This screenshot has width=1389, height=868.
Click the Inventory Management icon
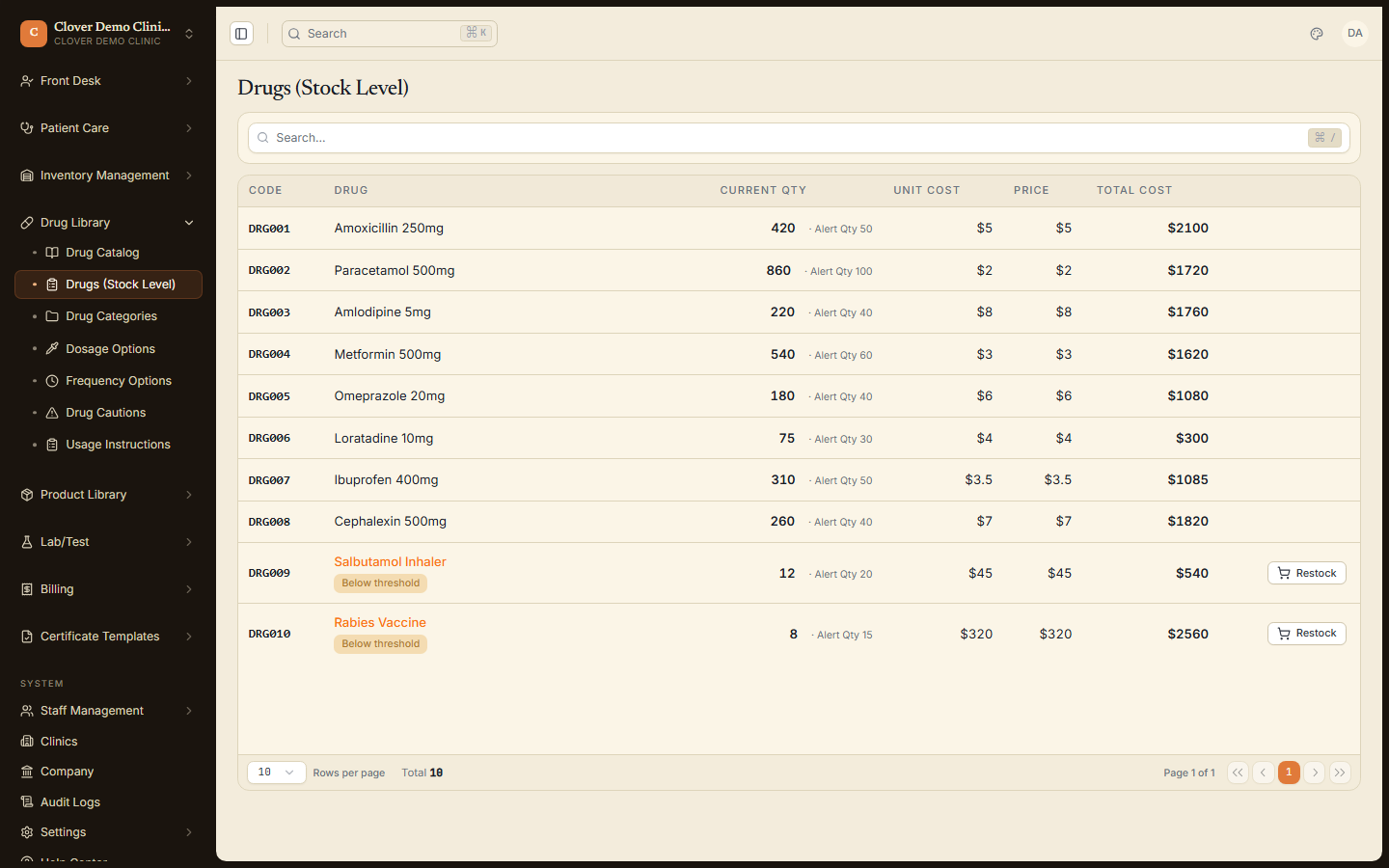(x=27, y=176)
